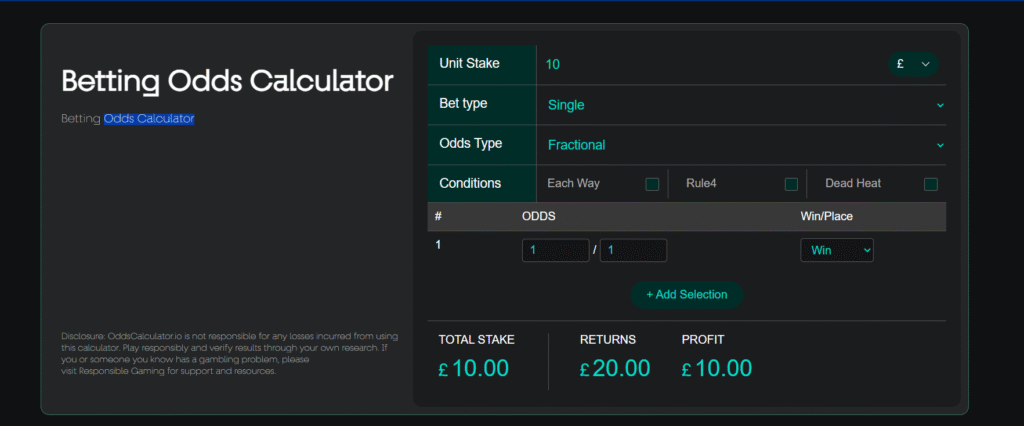Click the Returns £20.00 amount
Image resolution: width=1024 pixels, height=426 pixels.
[615, 368]
